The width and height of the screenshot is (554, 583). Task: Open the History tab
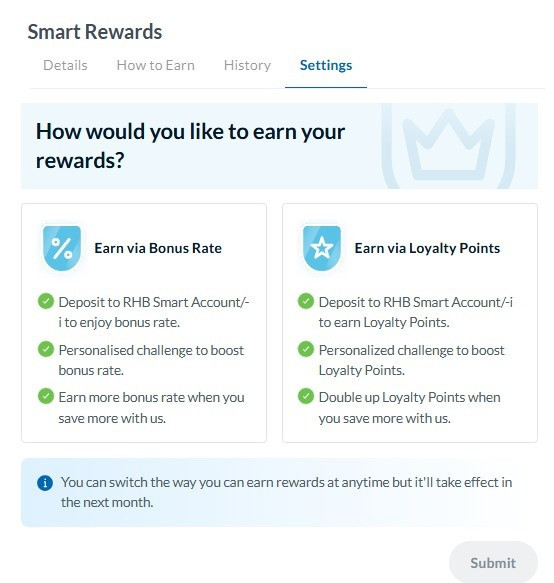coord(247,65)
